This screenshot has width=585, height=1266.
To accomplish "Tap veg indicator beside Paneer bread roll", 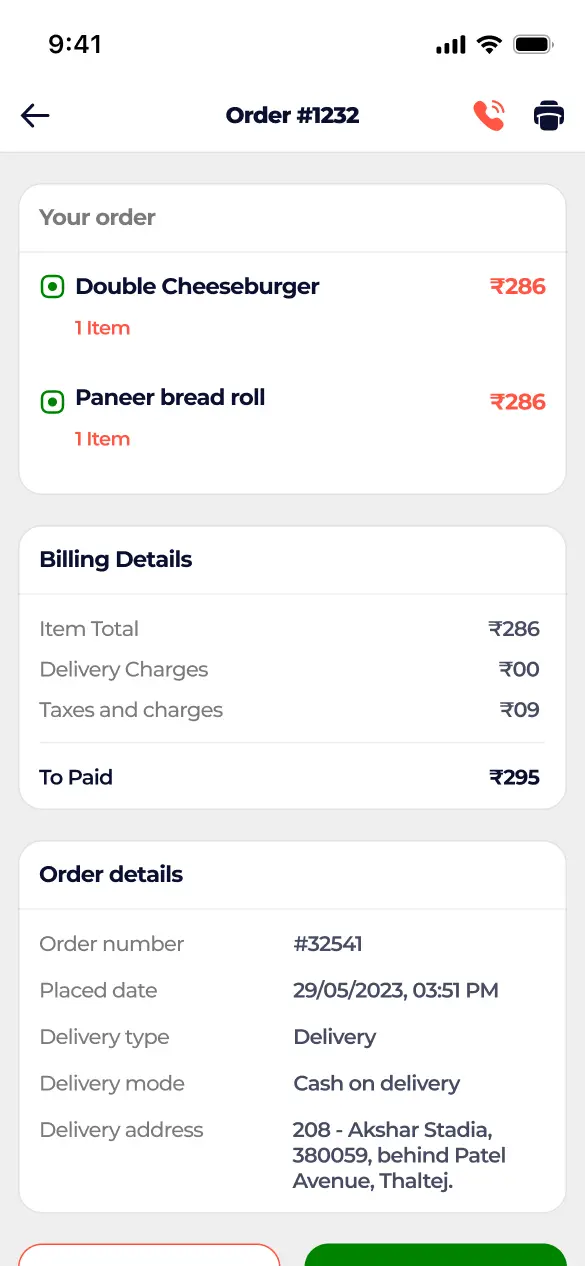I will coord(52,402).
